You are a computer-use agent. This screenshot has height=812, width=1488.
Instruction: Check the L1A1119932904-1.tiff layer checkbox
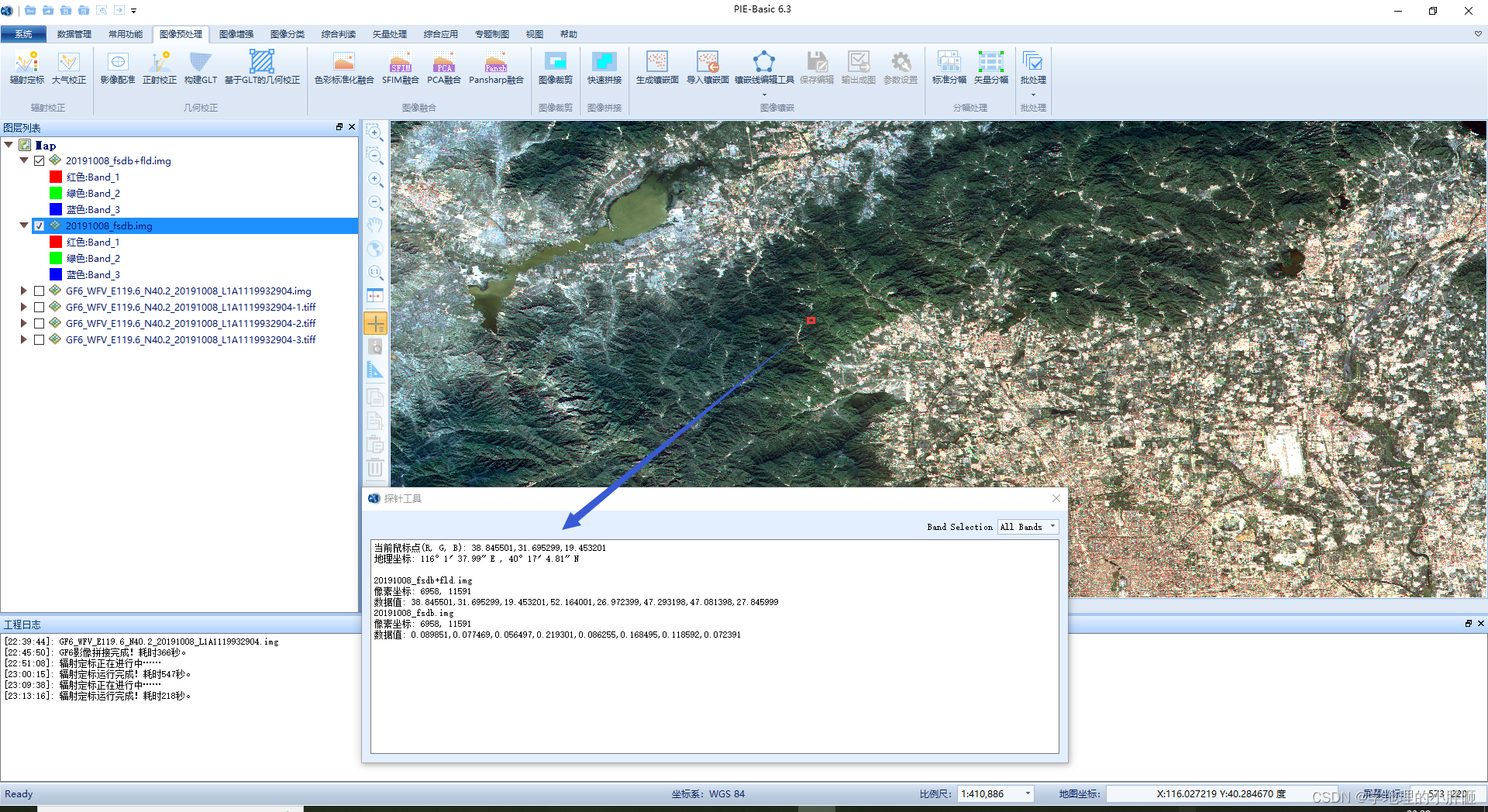pos(39,307)
